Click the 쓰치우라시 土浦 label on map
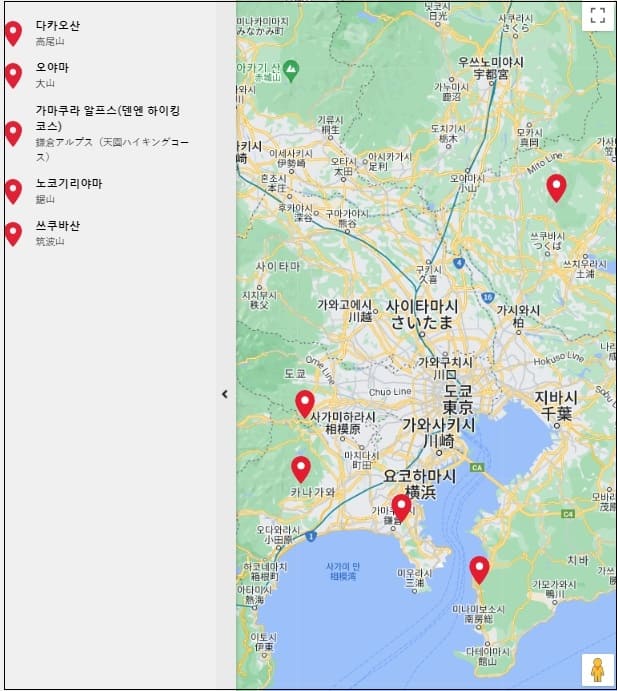Image resolution: width=617 pixels, height=691 pixels. (x=585, y=269)
